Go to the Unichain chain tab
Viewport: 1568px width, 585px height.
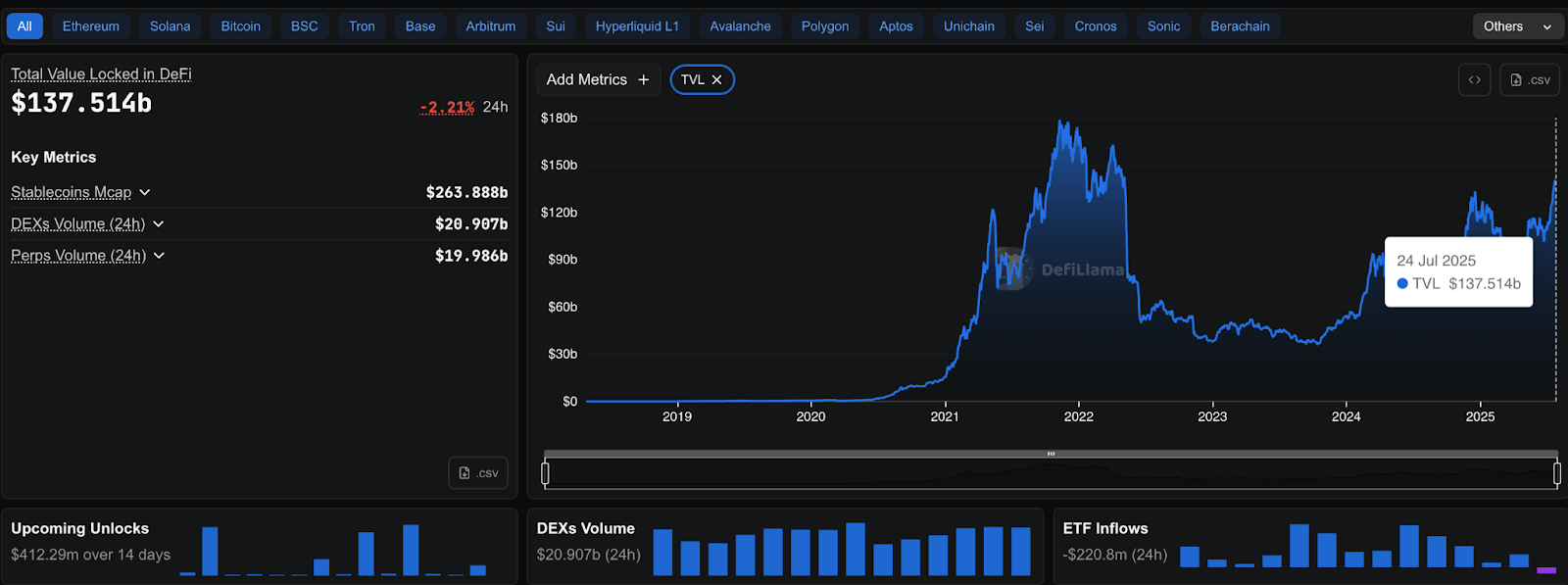969,26
